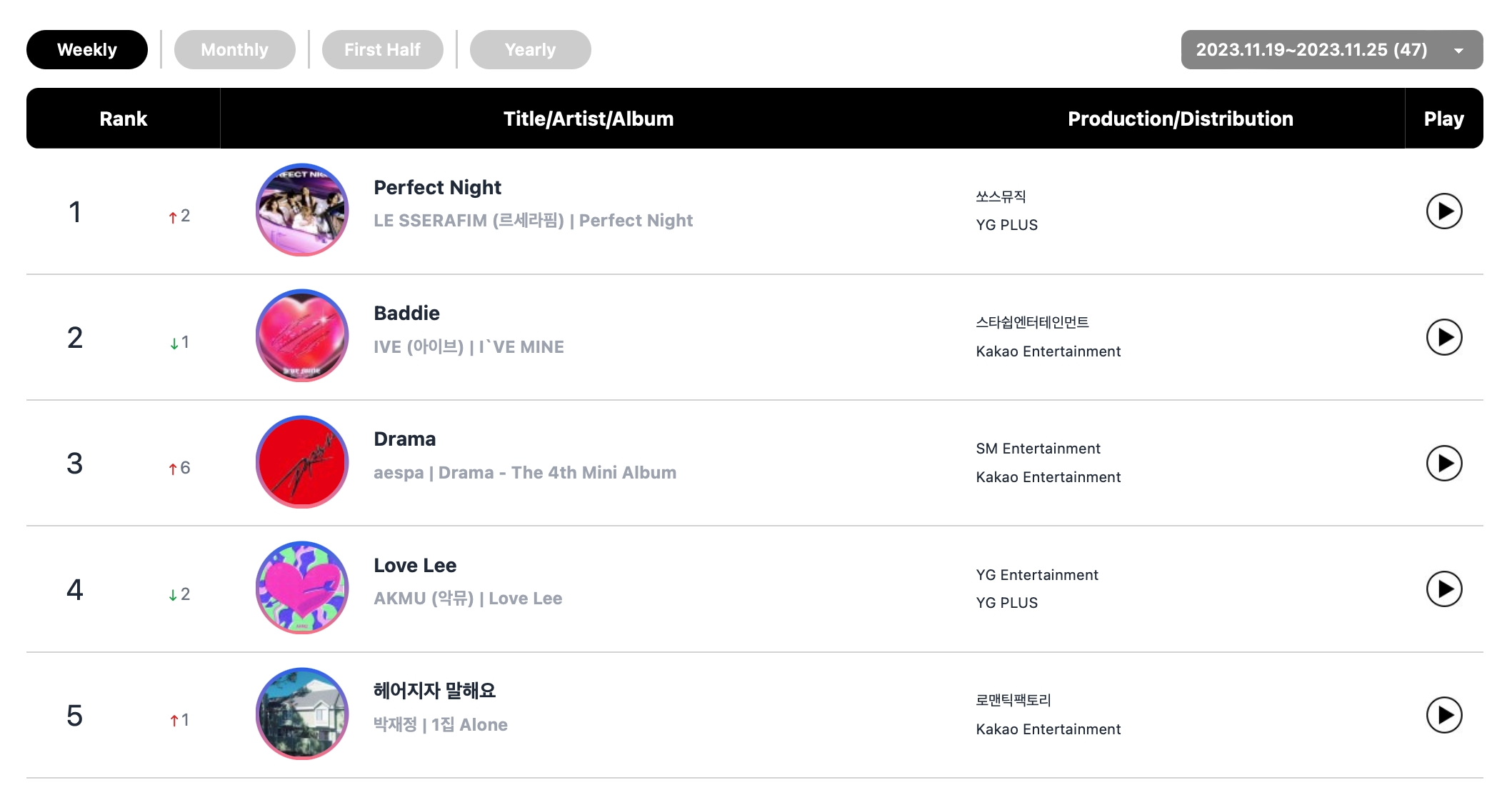The width and height of the screenshot is (1512, 790).
Task: Click the red Drama album cover
Action: (302, 462)
